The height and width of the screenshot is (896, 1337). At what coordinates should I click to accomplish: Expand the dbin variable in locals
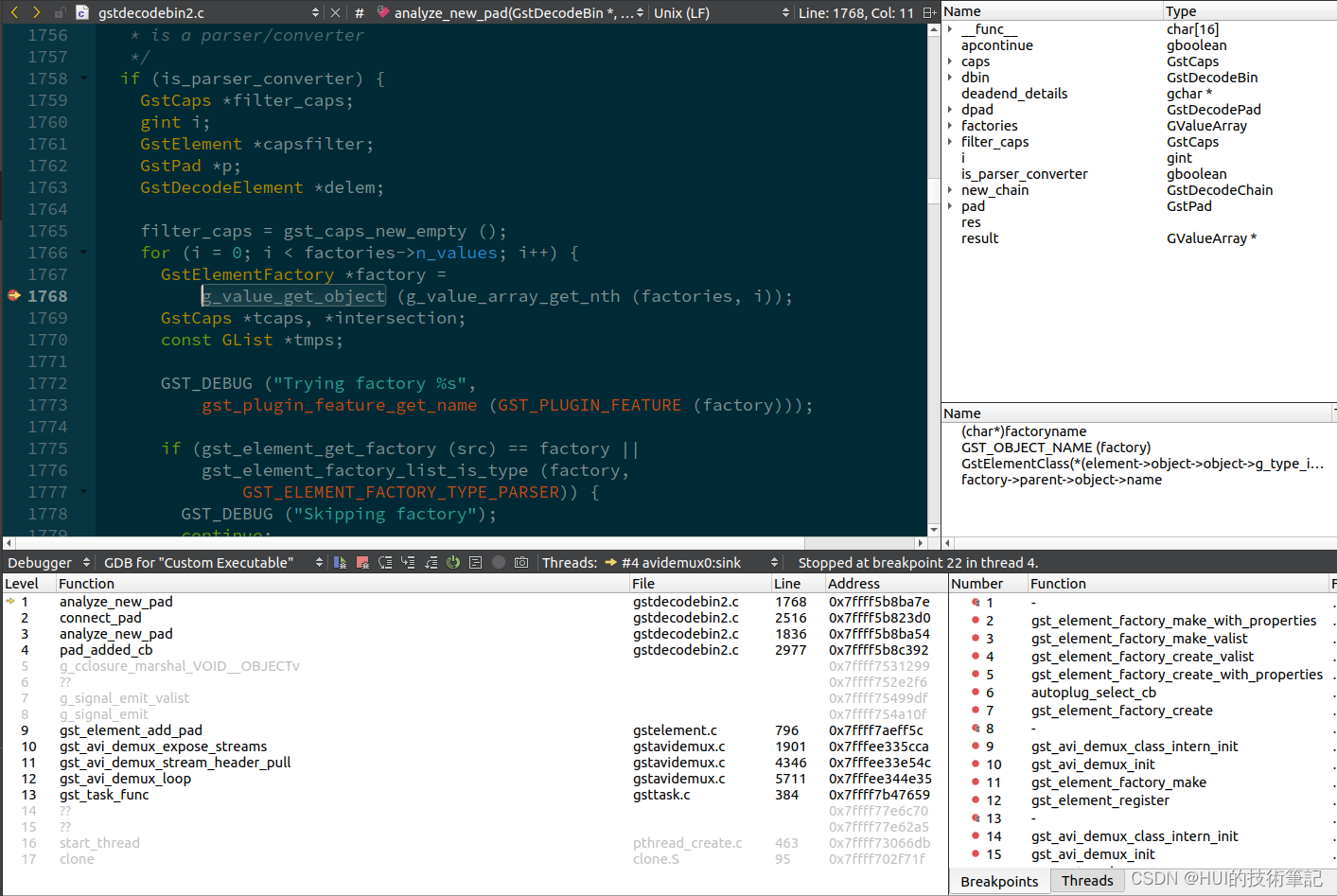pyautogui.click(x=950, y=78)
